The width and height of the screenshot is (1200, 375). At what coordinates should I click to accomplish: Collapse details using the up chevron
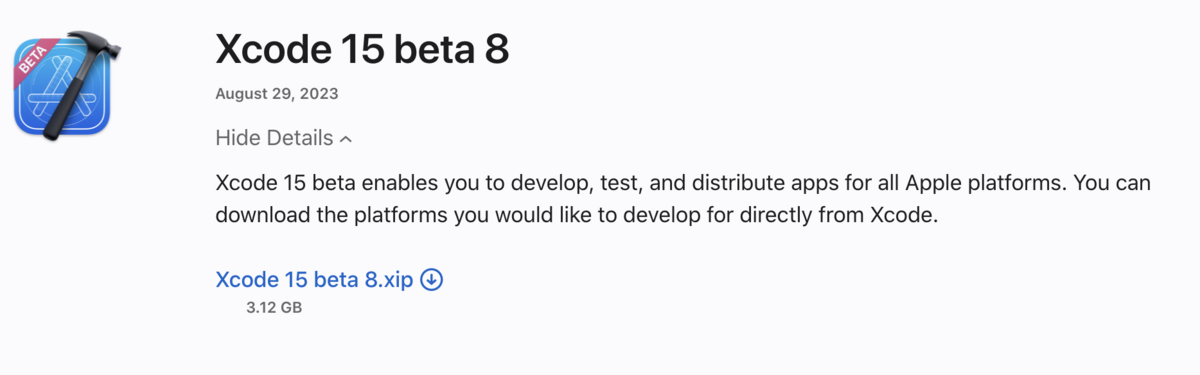[346, 139]
